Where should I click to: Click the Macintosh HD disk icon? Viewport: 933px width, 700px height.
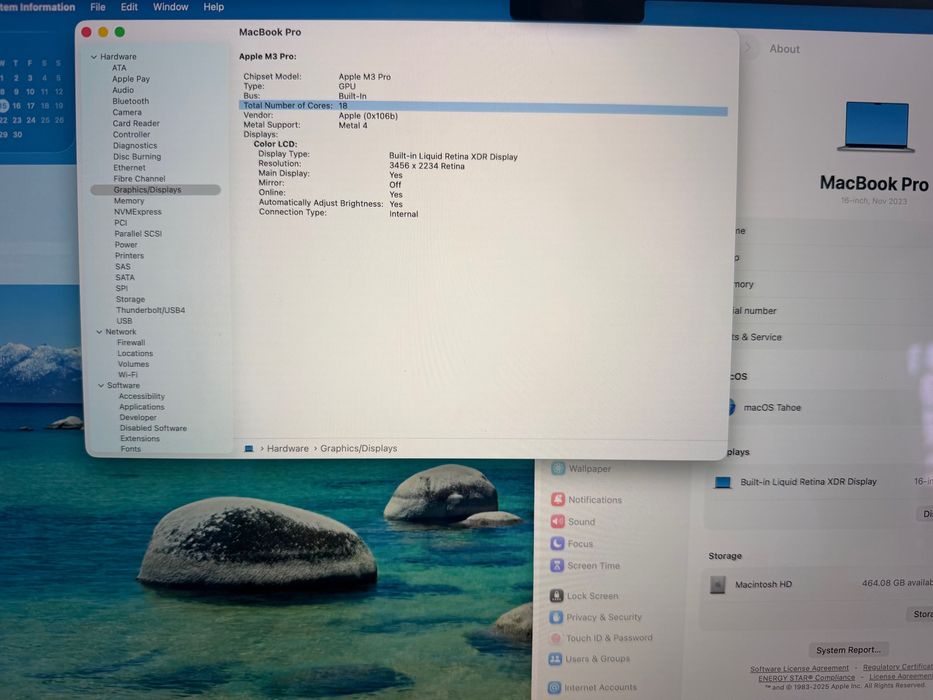point(718,585)
